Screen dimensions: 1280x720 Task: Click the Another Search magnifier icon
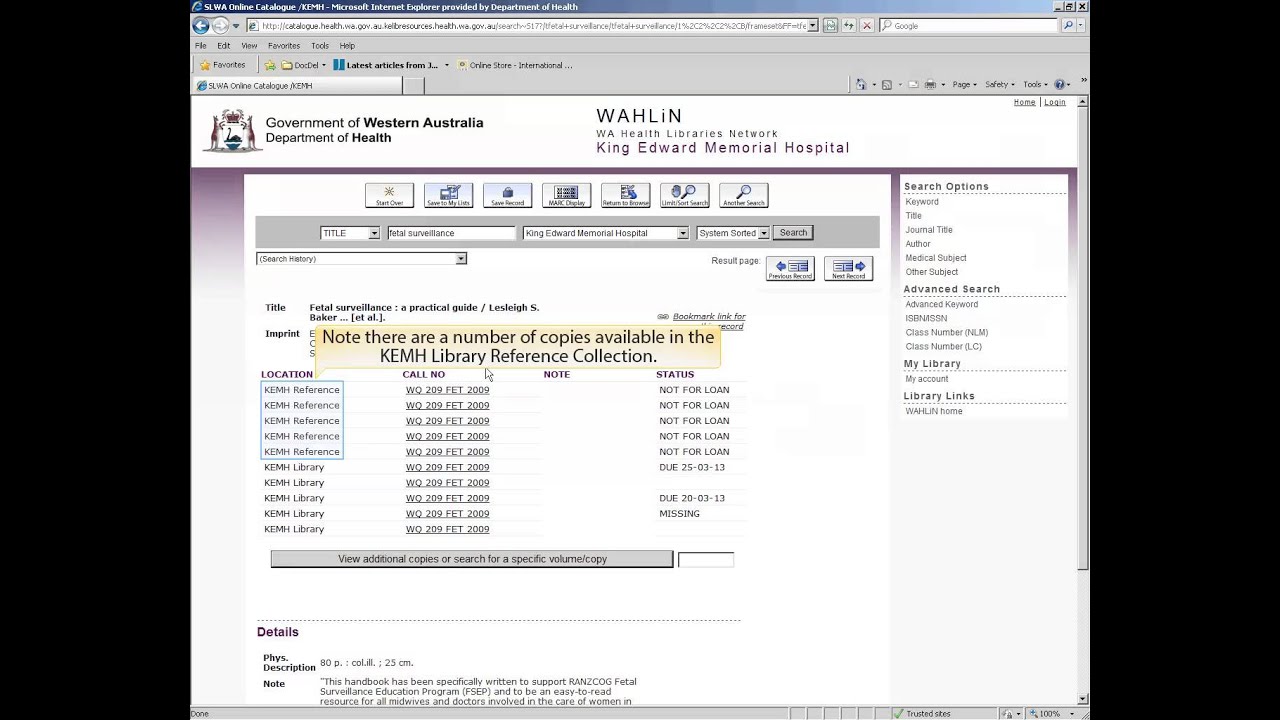(x=743, y=195)
